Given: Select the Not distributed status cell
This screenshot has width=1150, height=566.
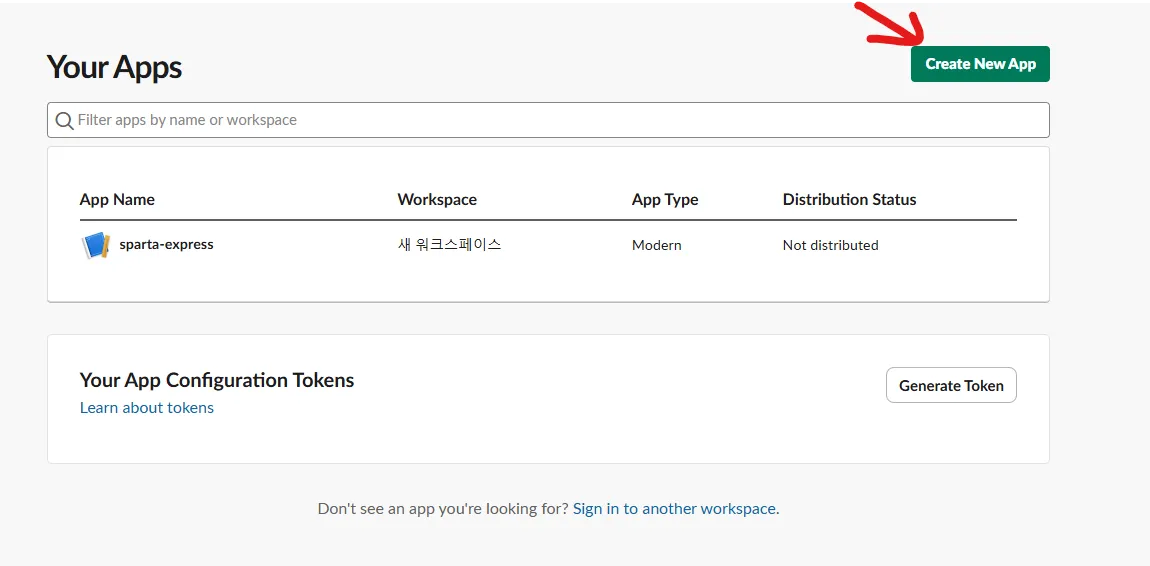Looking at the screenshot, I should [x=830, y=246].
